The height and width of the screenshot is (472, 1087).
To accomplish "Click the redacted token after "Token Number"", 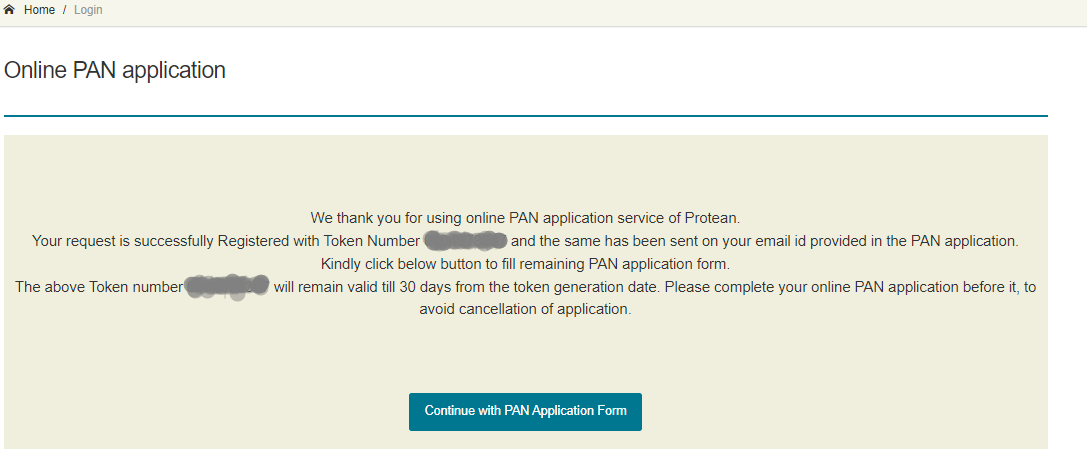I will [466, 241].
